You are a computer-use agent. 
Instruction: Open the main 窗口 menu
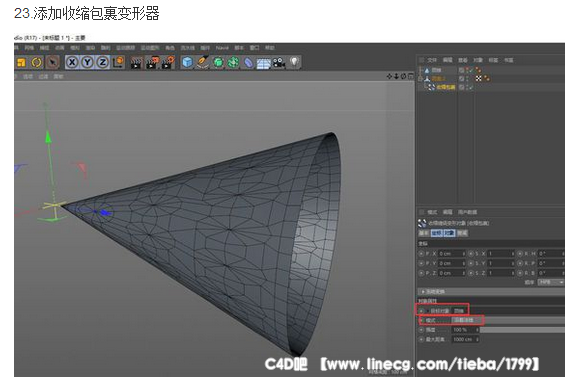254,48
